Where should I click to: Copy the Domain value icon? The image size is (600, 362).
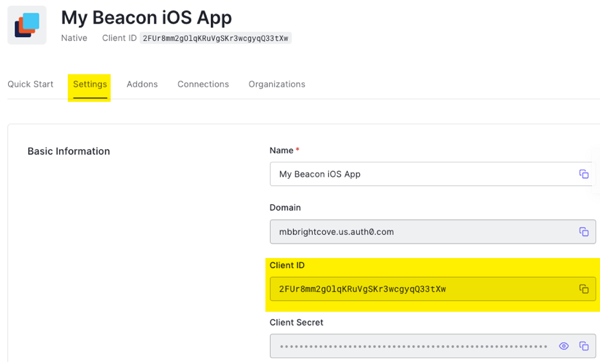[584, 232]
